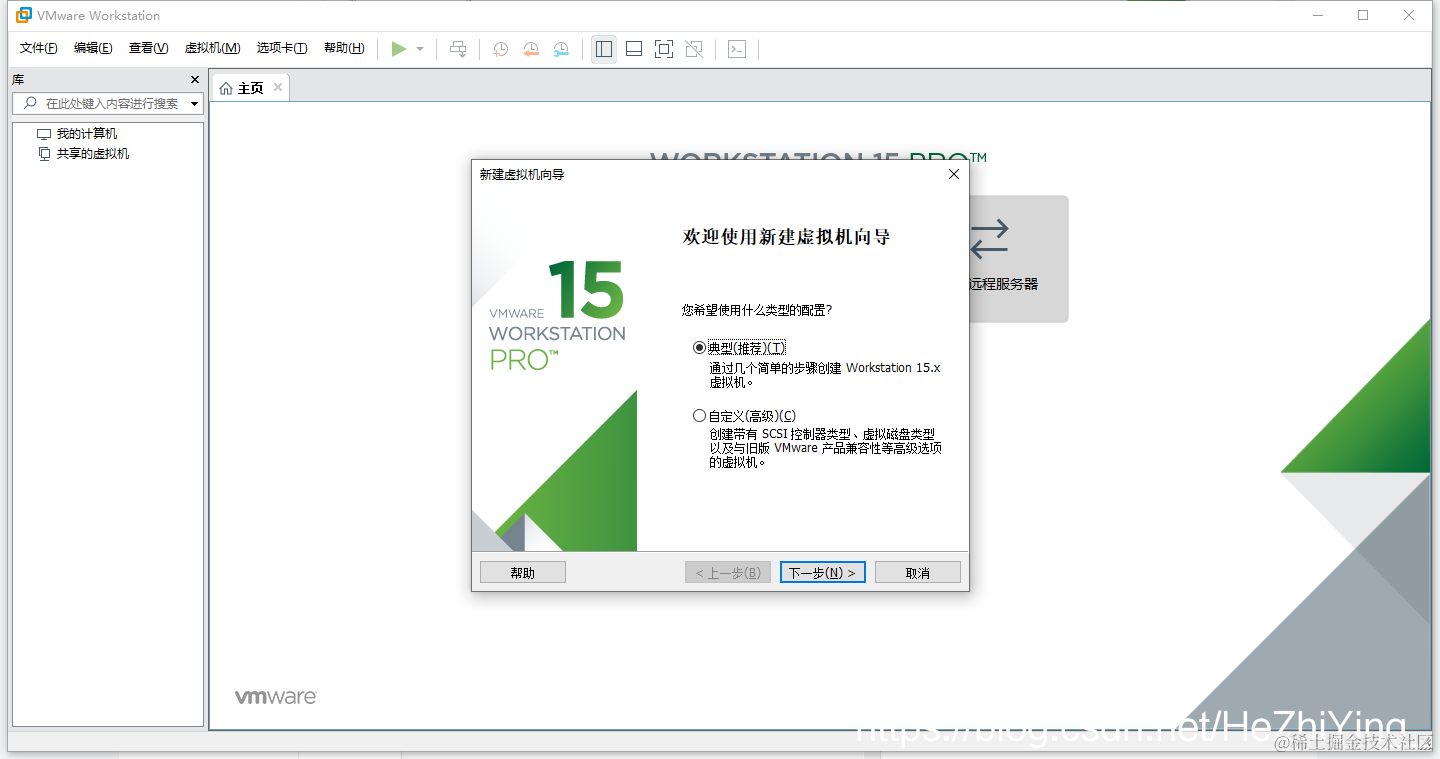Click the vmware logo at bottom left
1440x759 pixels.
276,696
